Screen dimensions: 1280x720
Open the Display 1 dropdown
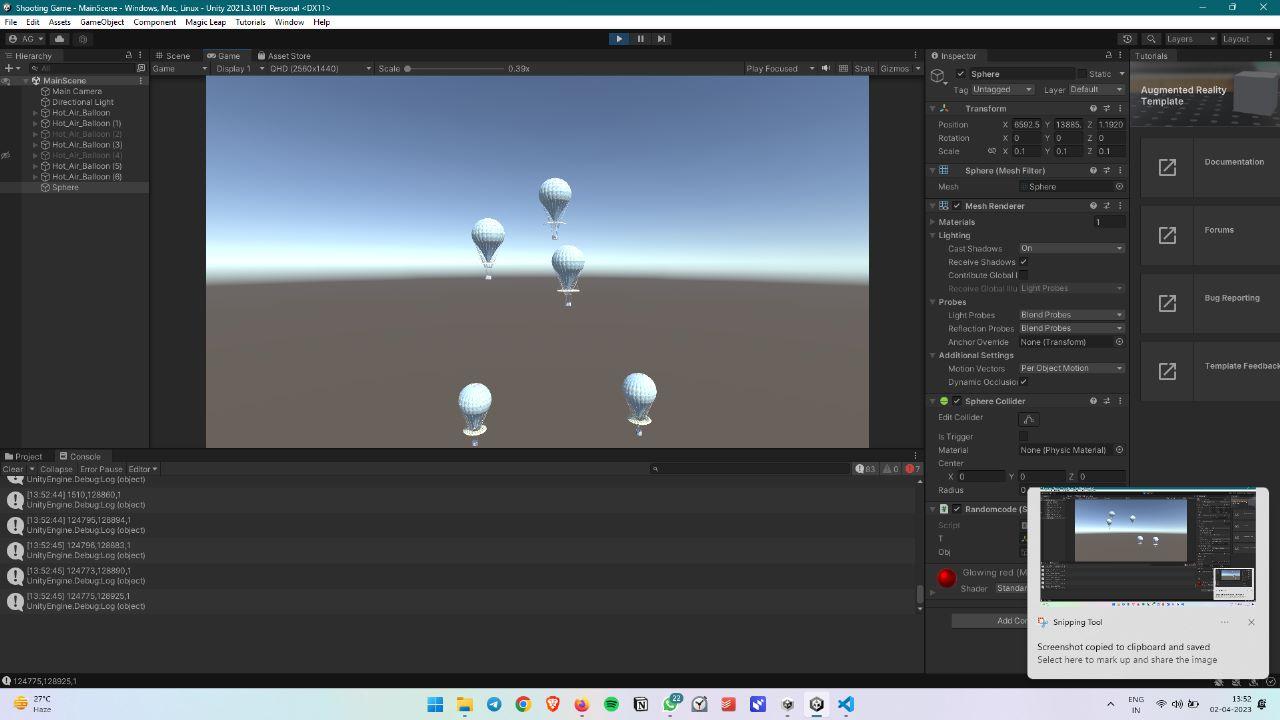[x=240, y=69]
